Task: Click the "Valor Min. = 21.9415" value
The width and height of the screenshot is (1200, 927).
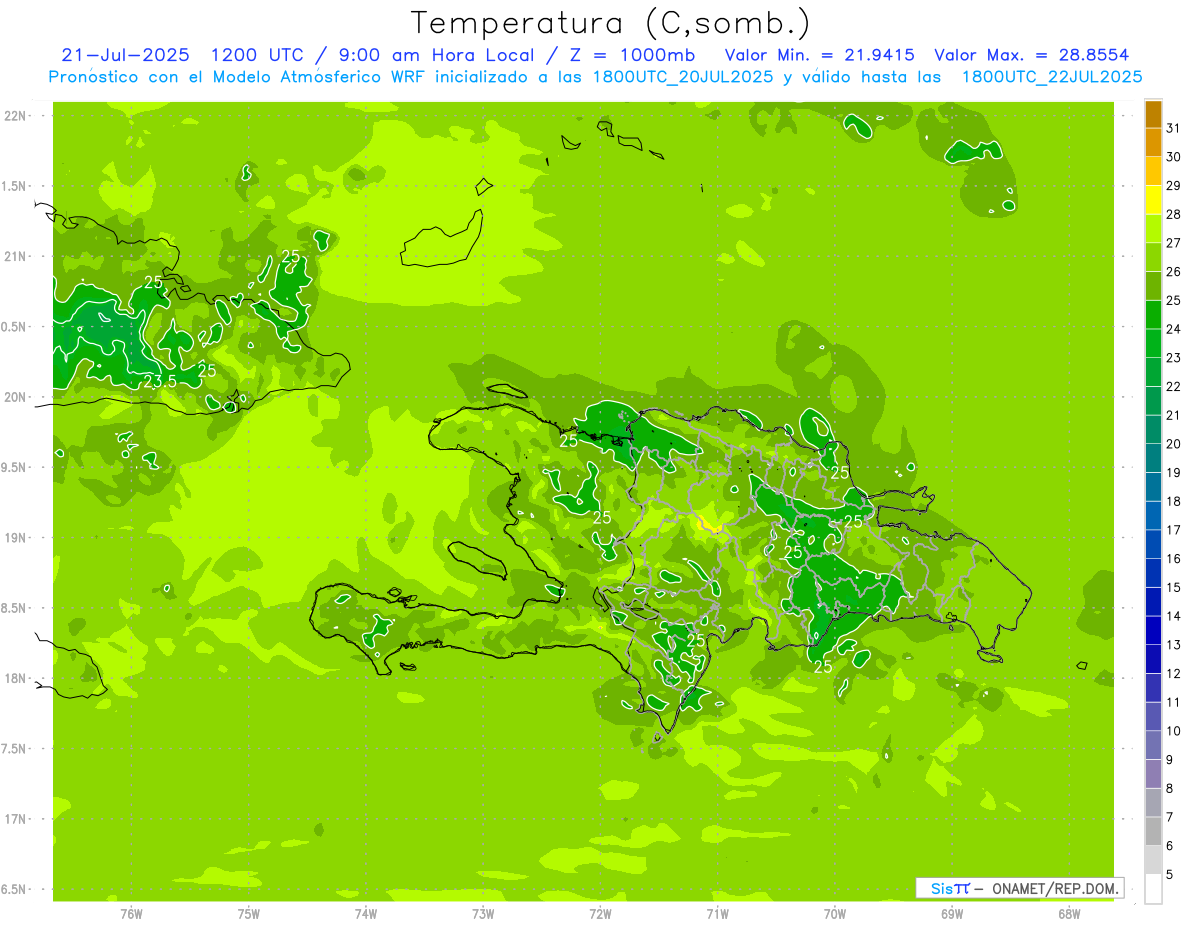Action: coord(820,55)
